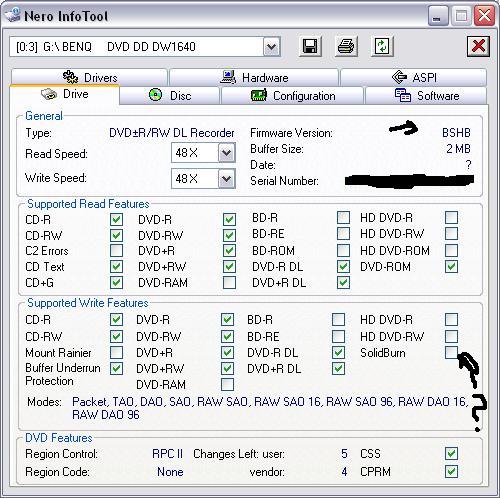Click the Region Code None value
Screen dimensions: 500x498
[x=170, y=472]
